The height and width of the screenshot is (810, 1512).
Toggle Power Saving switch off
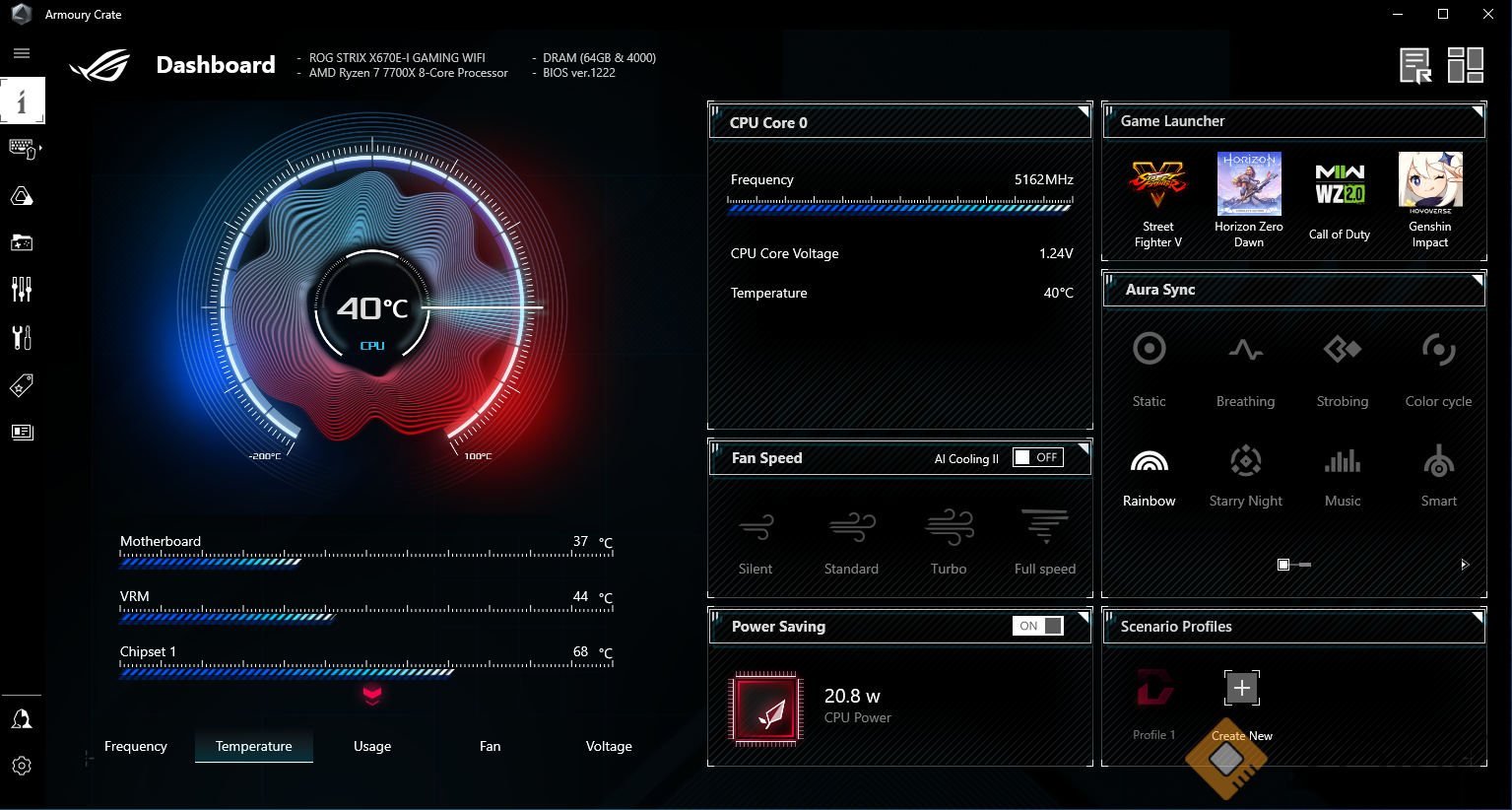(1037, 626)
